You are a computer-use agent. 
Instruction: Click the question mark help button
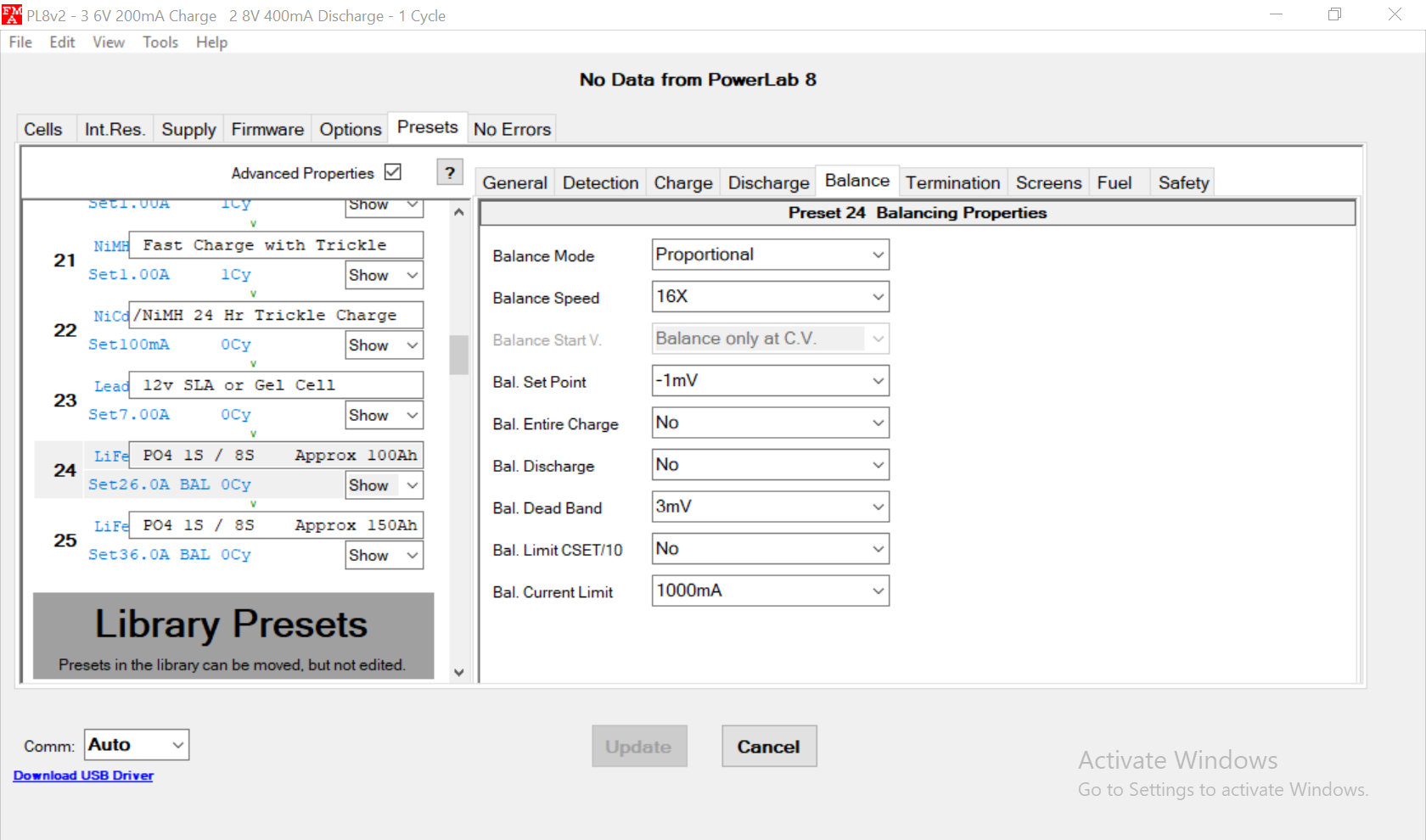[450, 172]
